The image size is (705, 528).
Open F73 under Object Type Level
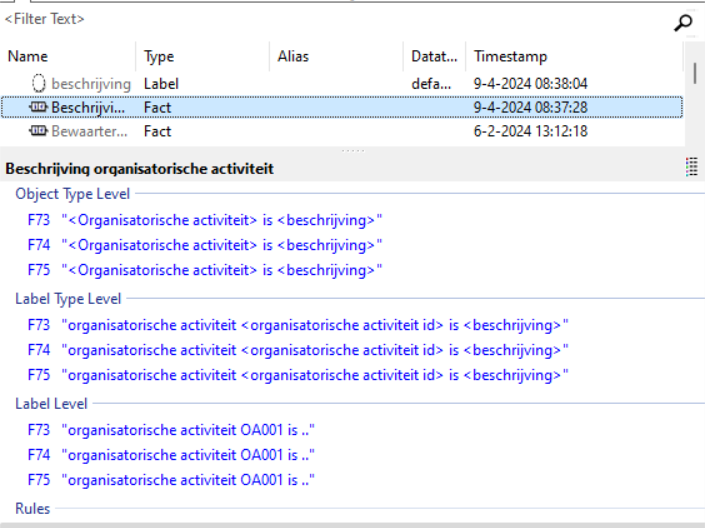pos(38,219)
